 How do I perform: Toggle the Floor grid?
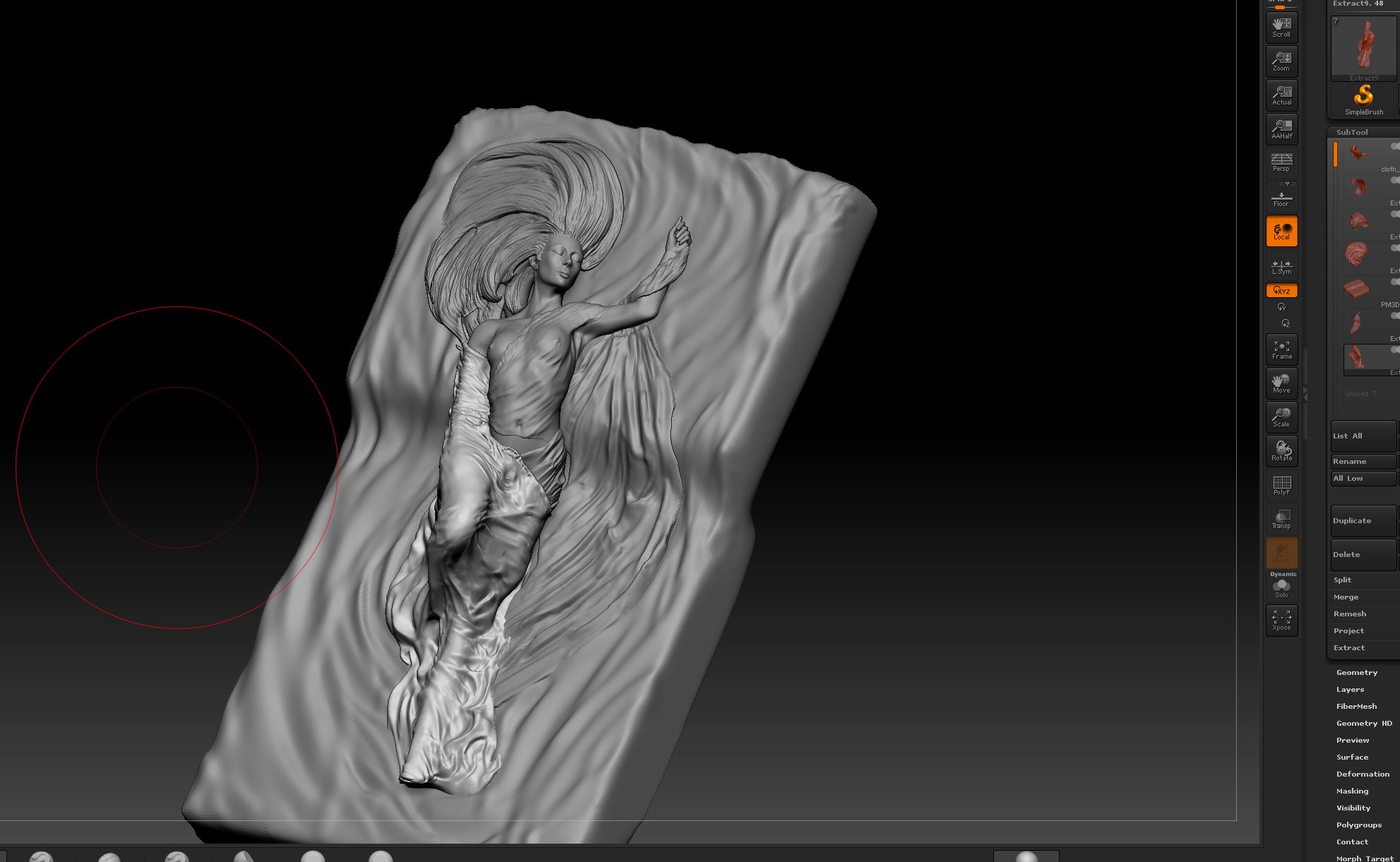1281,196
